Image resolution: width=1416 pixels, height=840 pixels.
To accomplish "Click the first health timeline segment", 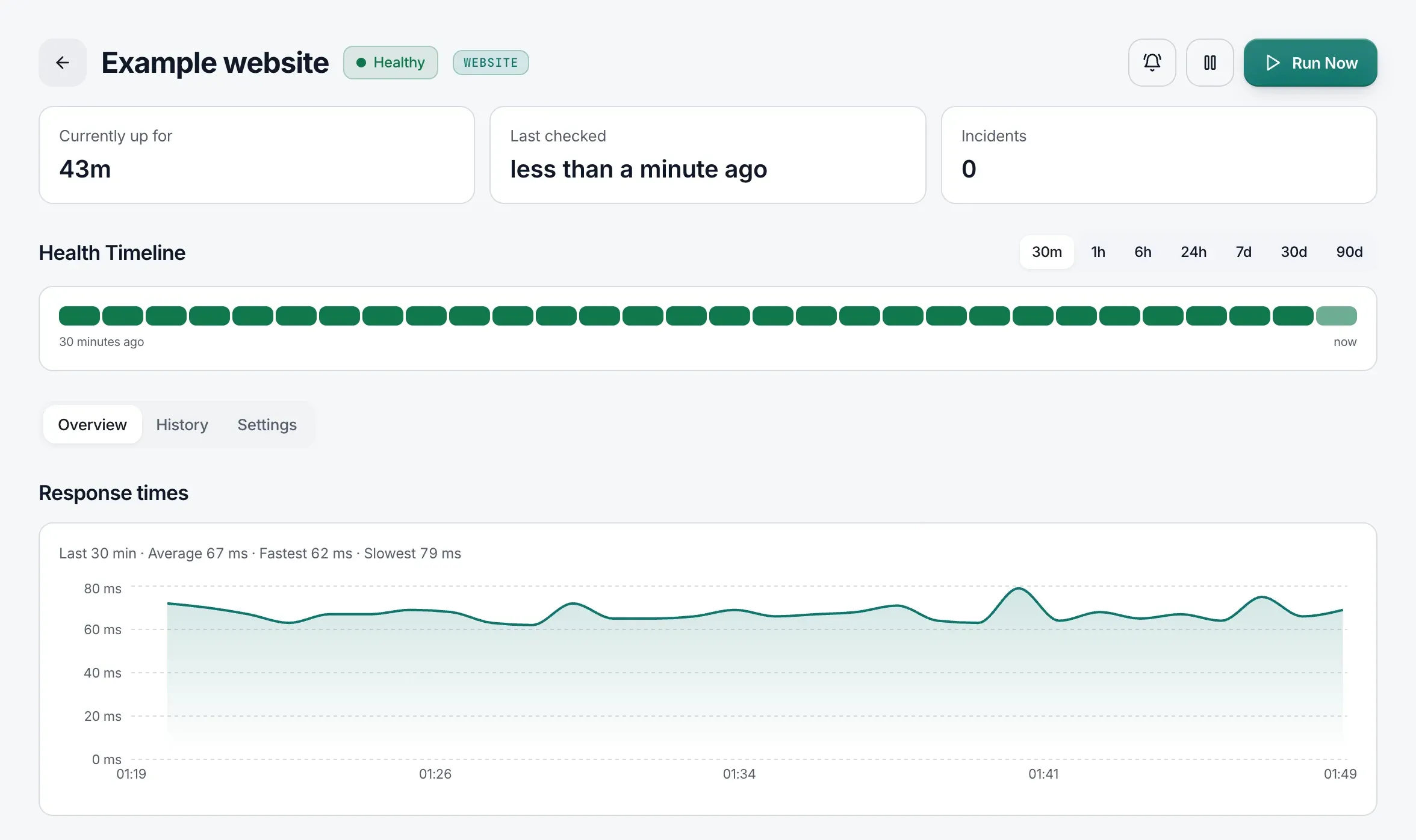I will click(x=79, y=315).
